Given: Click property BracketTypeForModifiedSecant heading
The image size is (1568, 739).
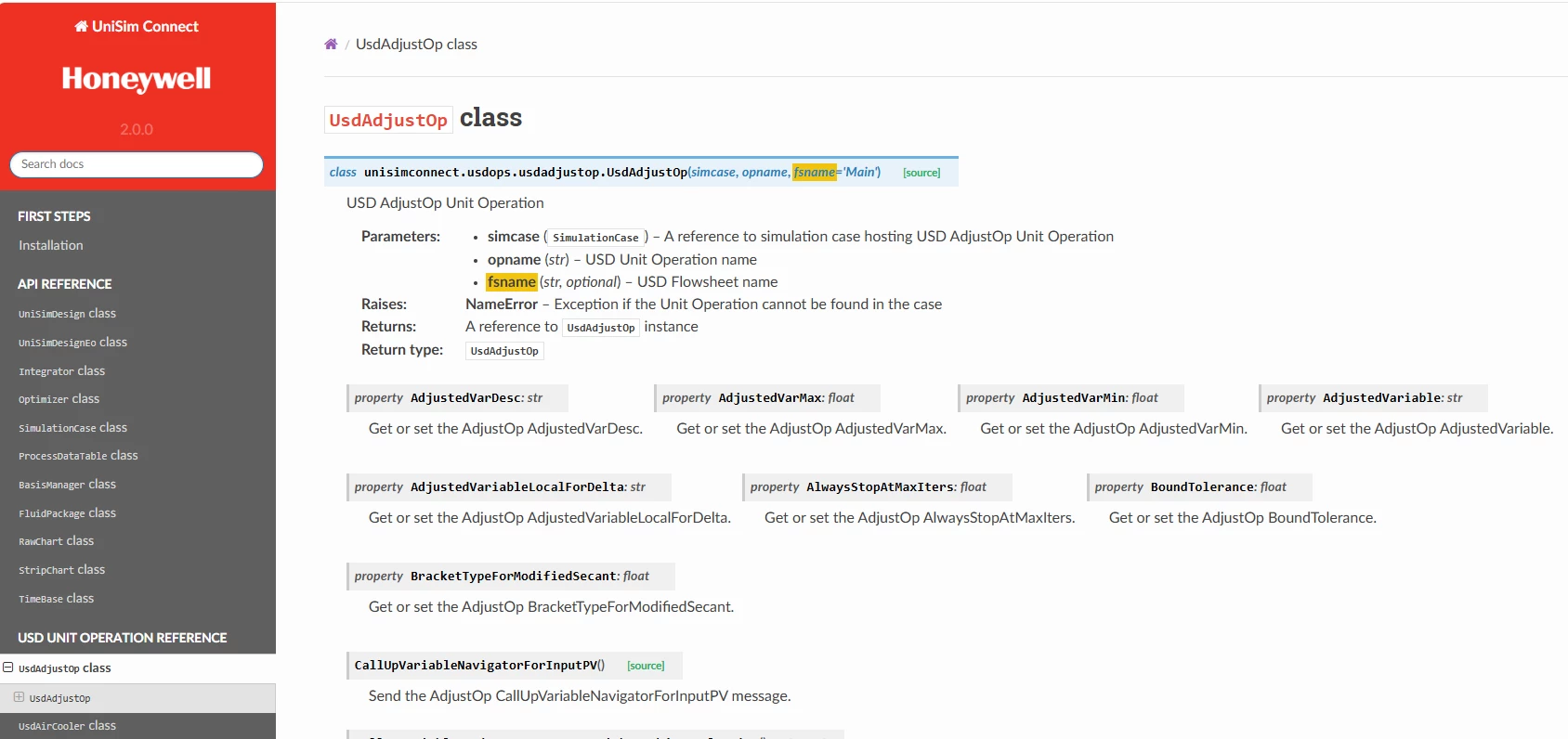Looking at the screenshot, I should [511, 576].
